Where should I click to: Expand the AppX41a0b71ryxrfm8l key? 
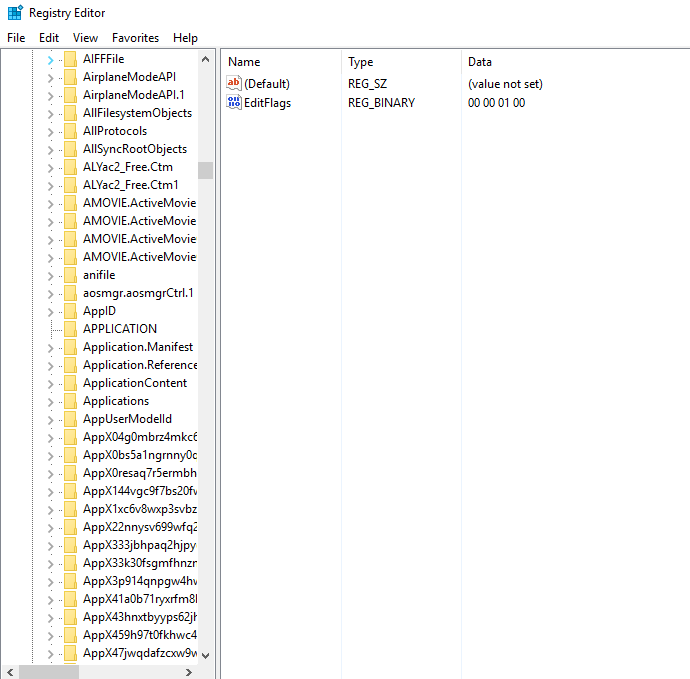pyautogui.click(x=51, y=600)
